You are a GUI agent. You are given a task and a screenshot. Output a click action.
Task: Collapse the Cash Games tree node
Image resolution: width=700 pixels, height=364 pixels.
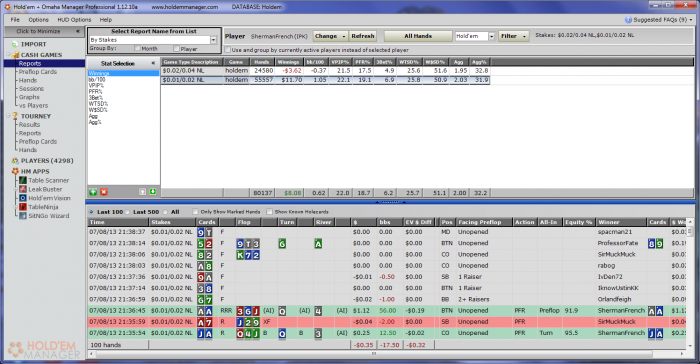(x=8, y=55)
